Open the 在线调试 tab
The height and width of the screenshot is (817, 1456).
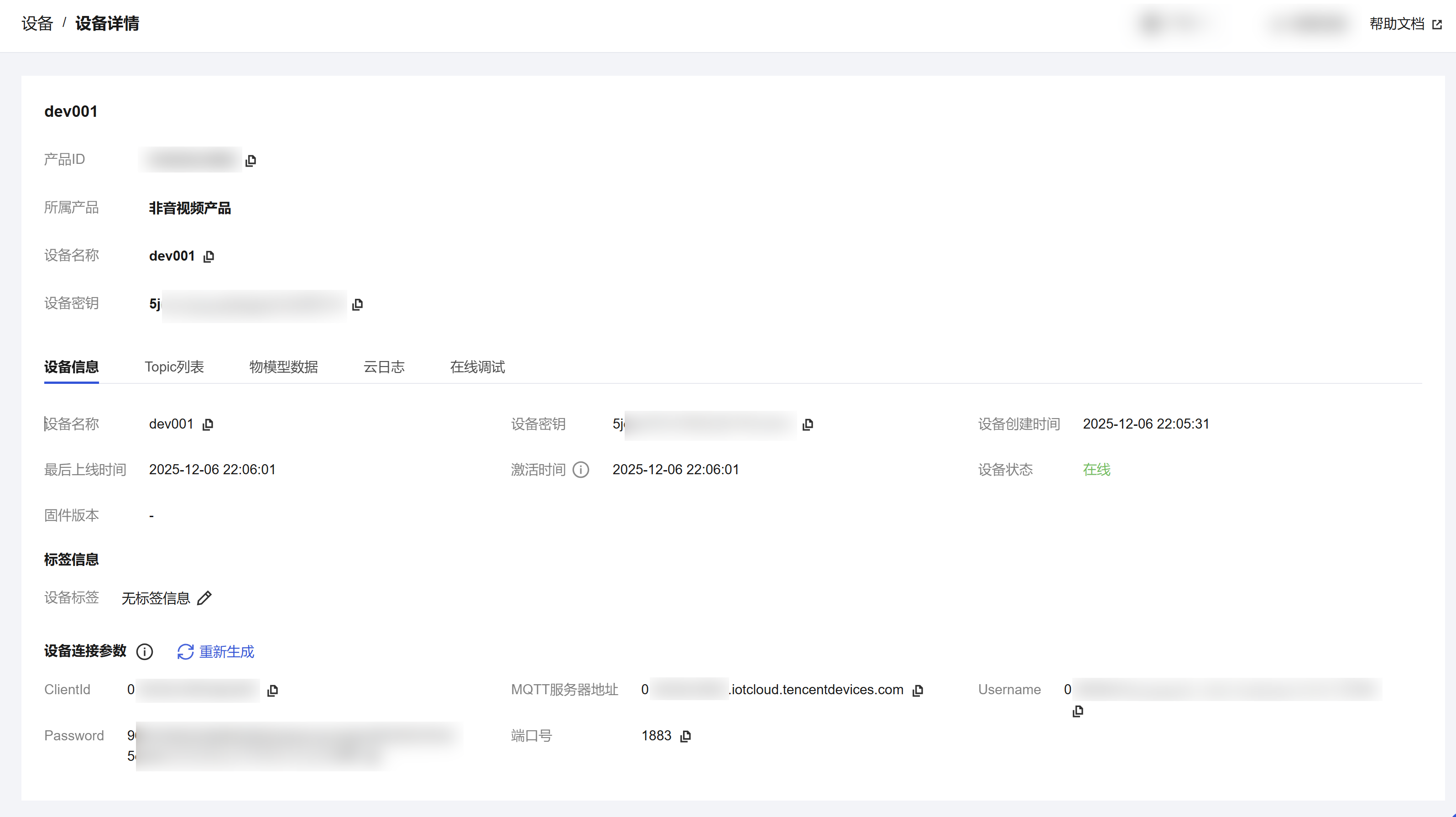pos(477,367)
